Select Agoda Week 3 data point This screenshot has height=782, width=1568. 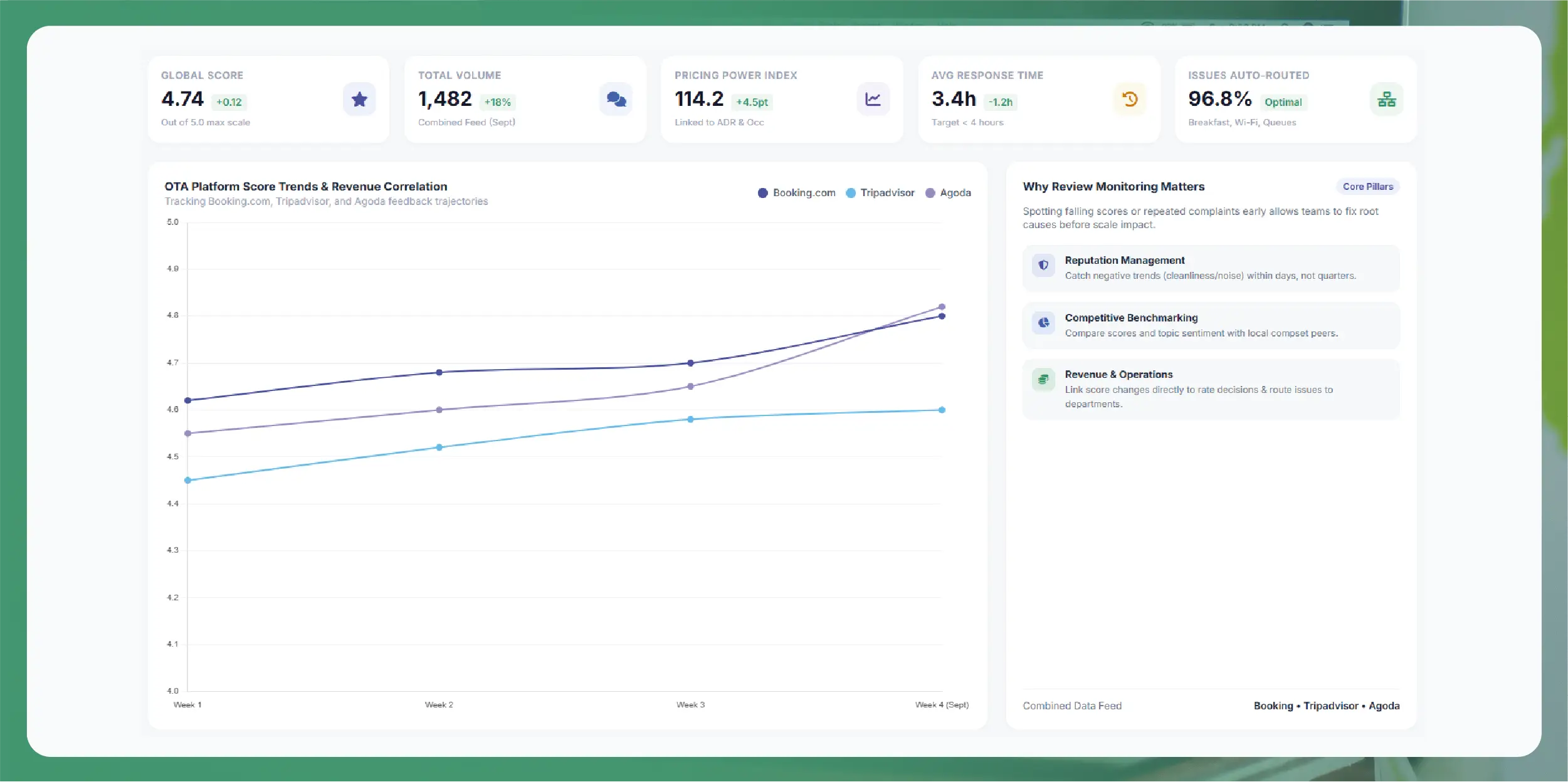tap(690, 387)
